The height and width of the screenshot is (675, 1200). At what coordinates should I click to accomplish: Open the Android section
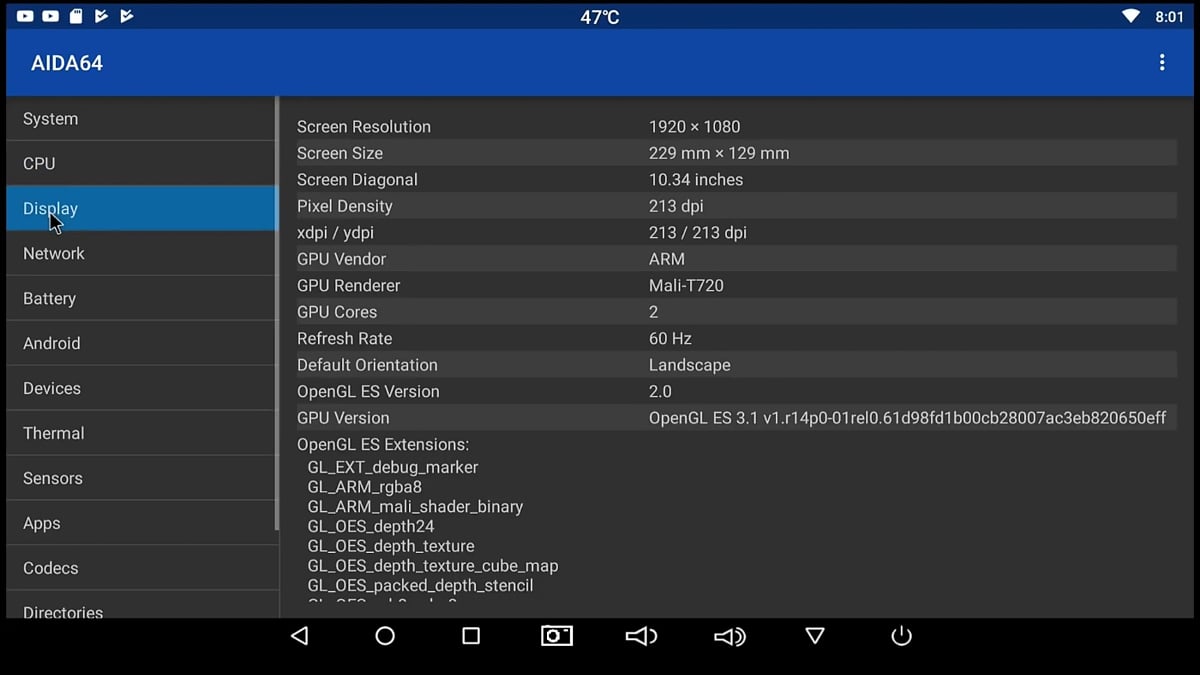(141, 343)
